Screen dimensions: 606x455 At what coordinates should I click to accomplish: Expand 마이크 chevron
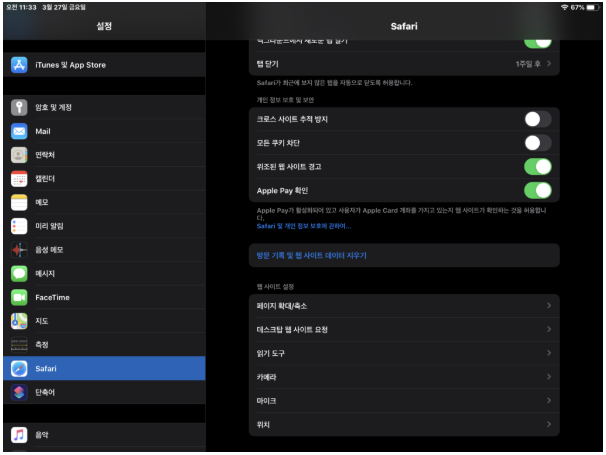[x=549, y=400]
